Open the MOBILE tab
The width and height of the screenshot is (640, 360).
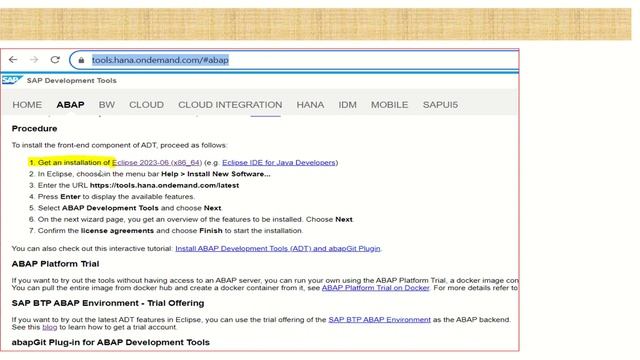389,105
